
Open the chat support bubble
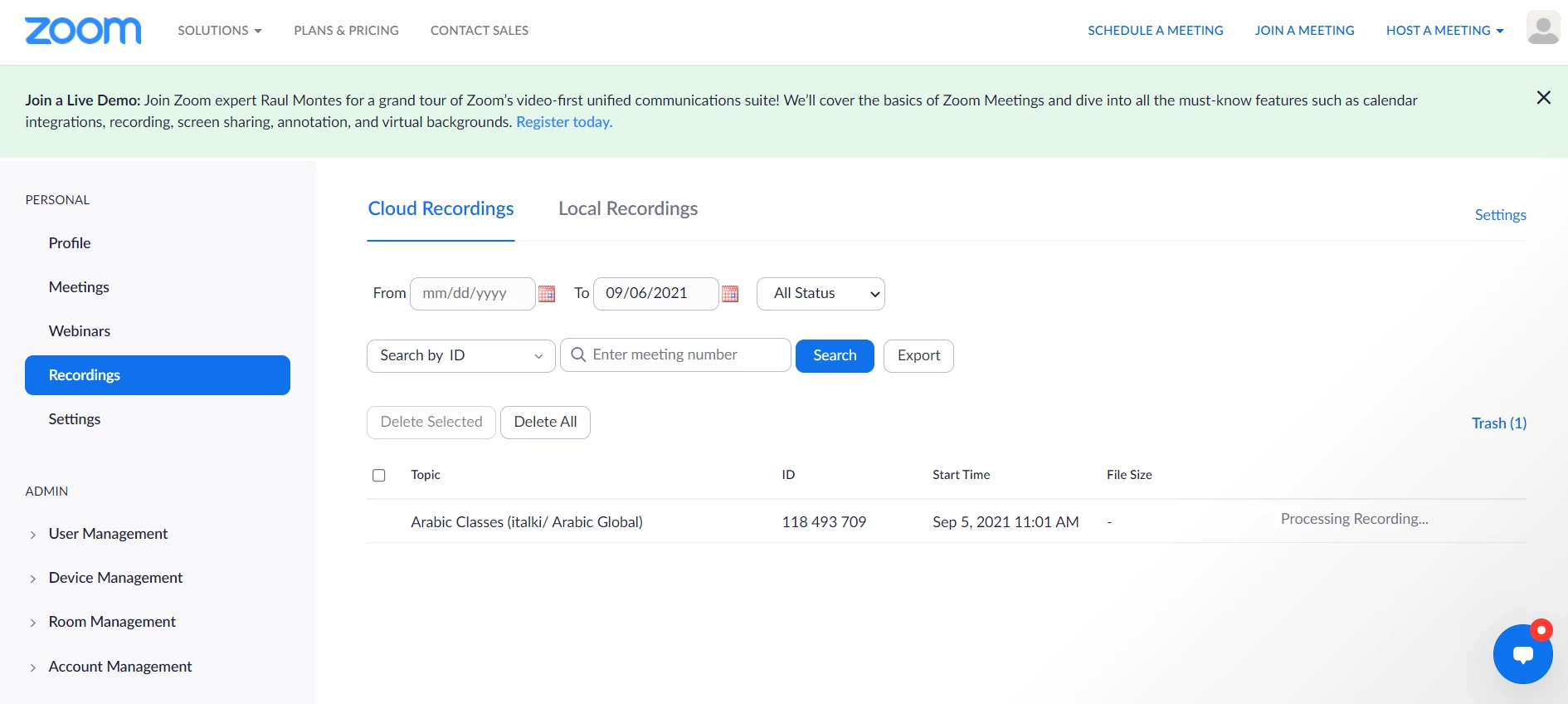[x=1523, y=653]
